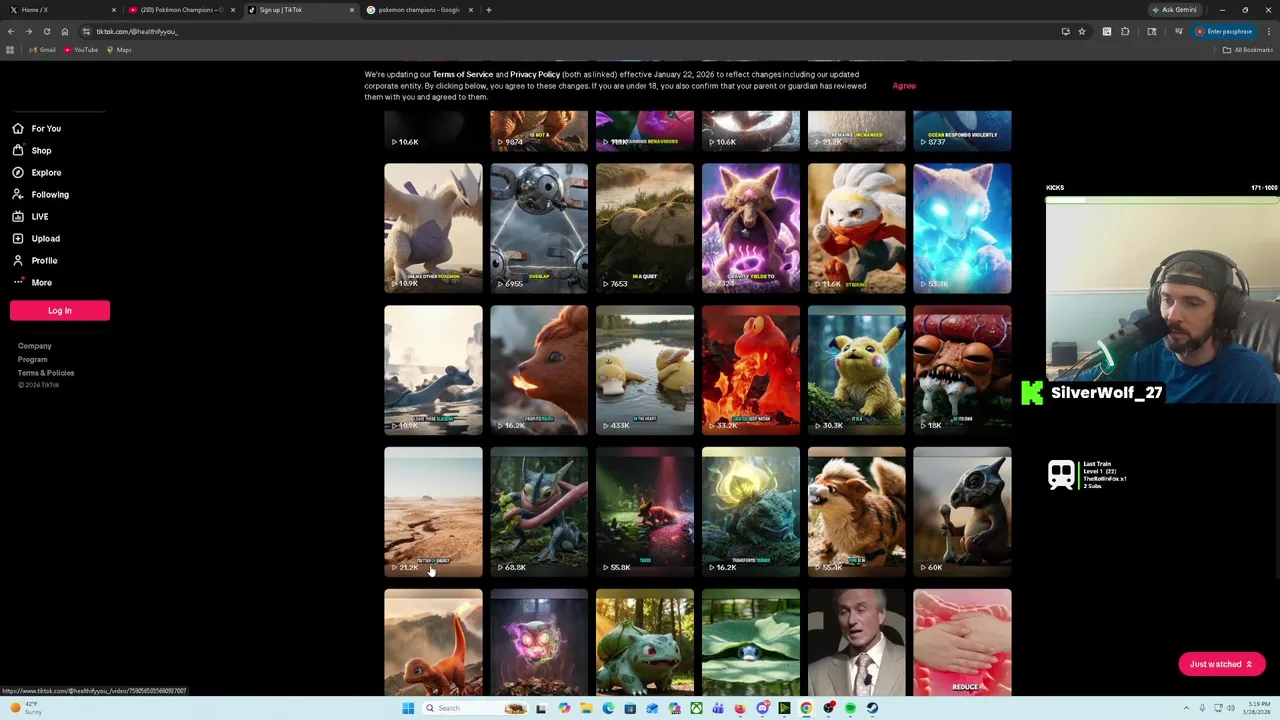Open the Xbox app from taskbar
This screenshot has height=720, width=1280.
(x=696, y=708)
